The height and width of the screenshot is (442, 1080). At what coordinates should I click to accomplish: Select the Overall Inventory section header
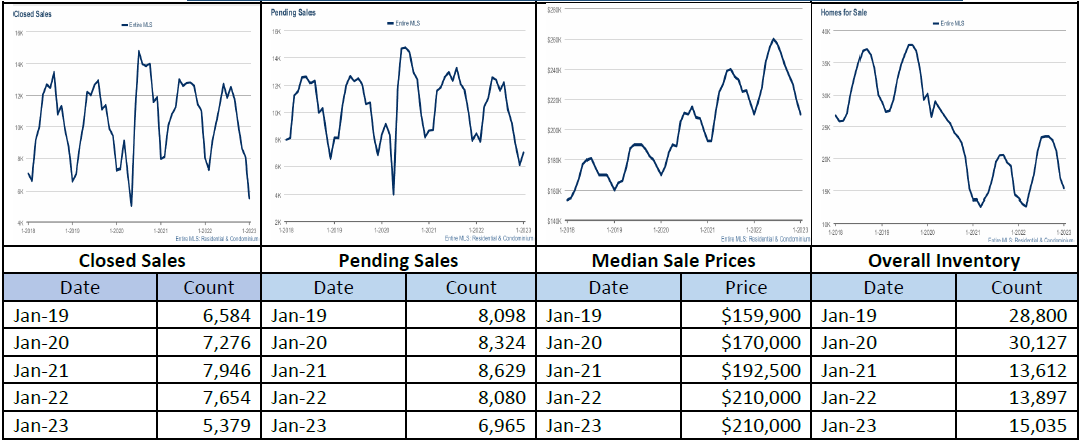944,260
